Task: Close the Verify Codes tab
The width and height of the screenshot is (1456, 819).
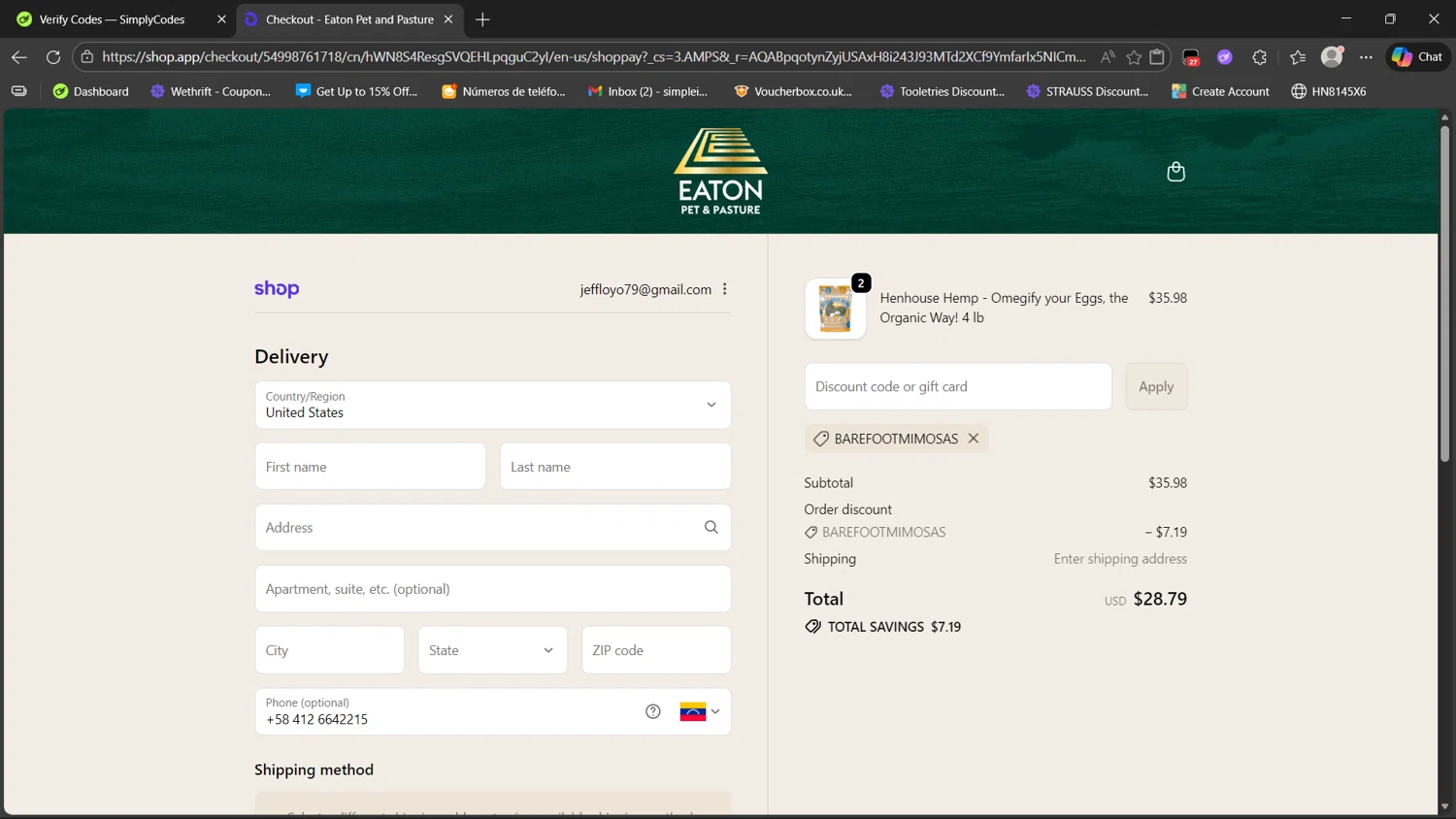Action: tap(221, 19)
